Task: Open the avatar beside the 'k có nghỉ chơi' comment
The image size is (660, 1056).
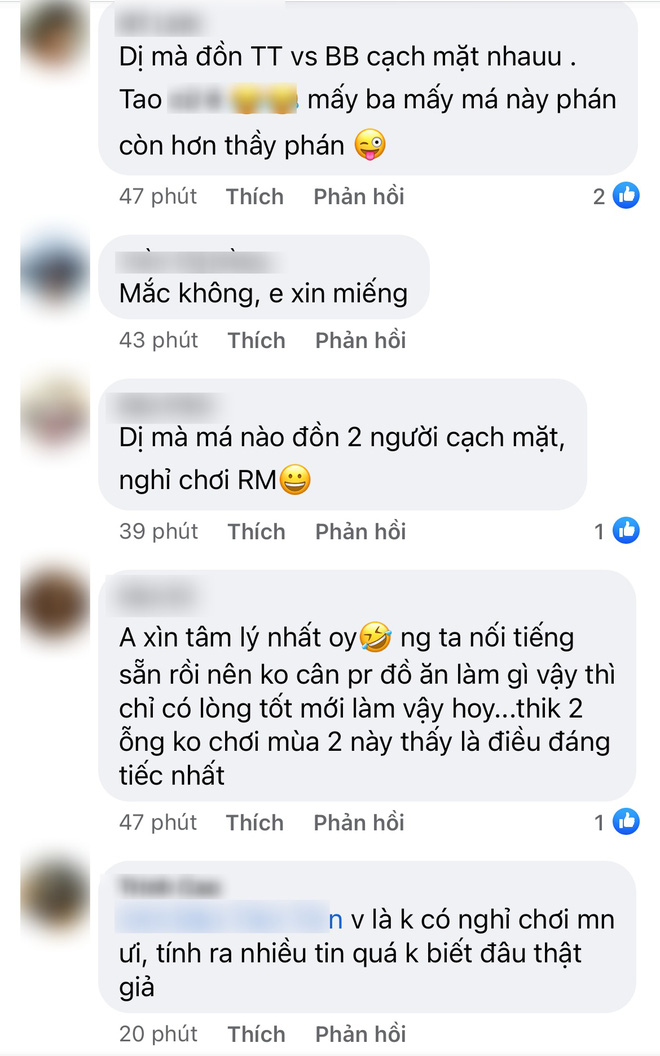Action: tap(55, 895)
